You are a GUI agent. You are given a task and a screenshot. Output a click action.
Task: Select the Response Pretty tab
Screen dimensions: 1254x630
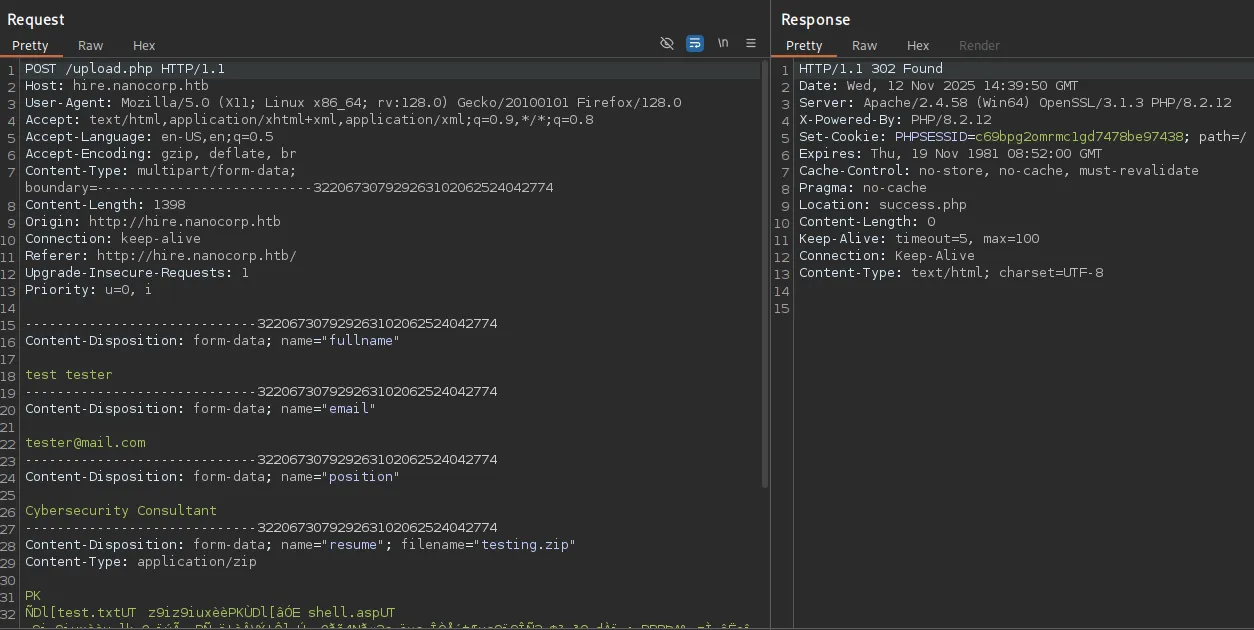[x=804, y=45]
